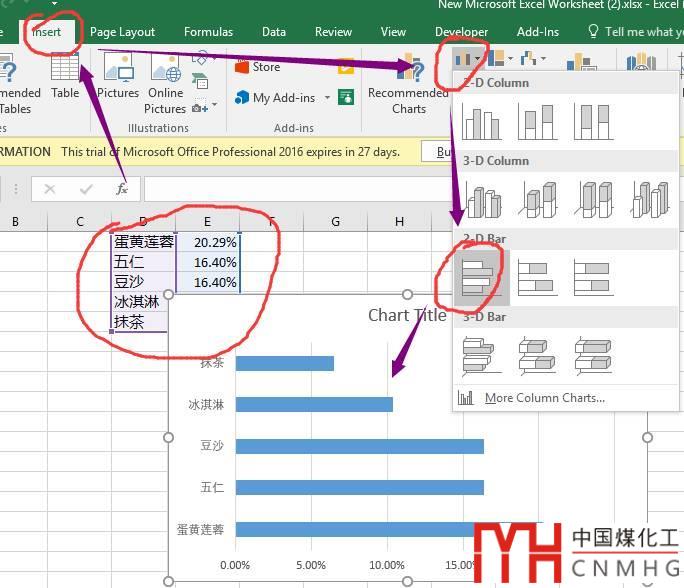Pick the 2-D Clustered Column chart

pyautogui.click(x=481, y=122)
